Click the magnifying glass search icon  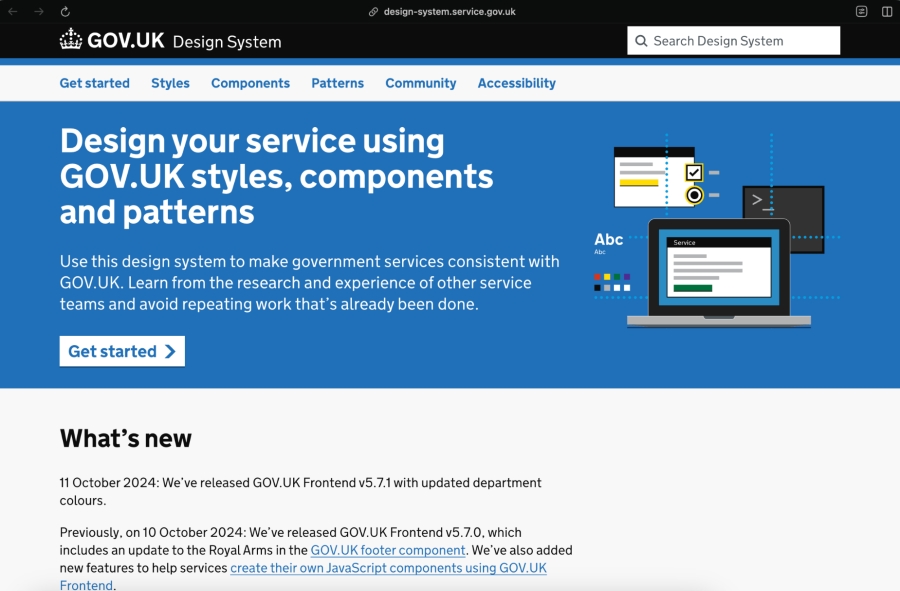(x=641, y=41)
